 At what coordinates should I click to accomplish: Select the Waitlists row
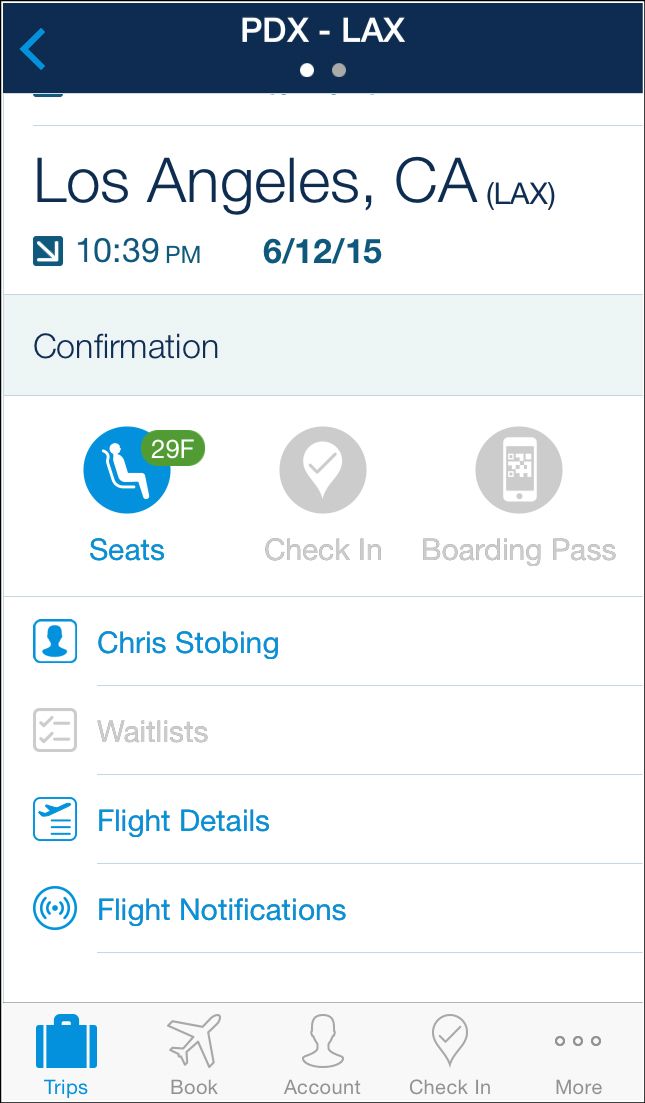click(153, 732)
